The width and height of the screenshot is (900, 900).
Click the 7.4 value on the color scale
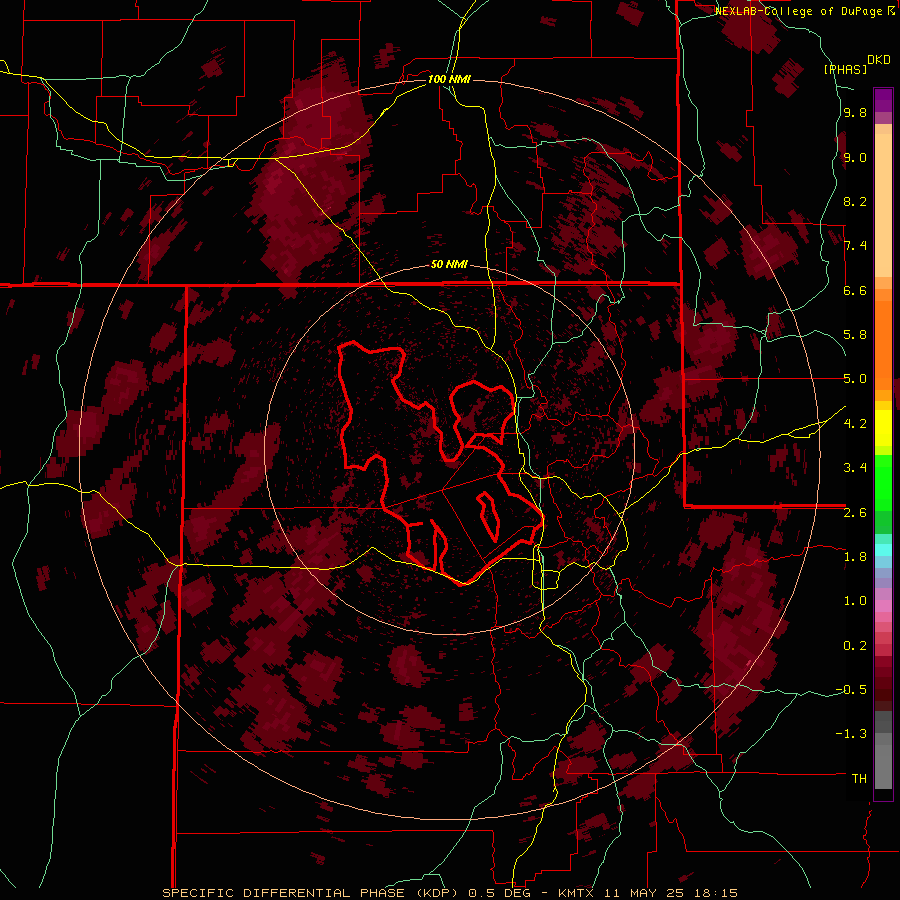coord(855,246)
